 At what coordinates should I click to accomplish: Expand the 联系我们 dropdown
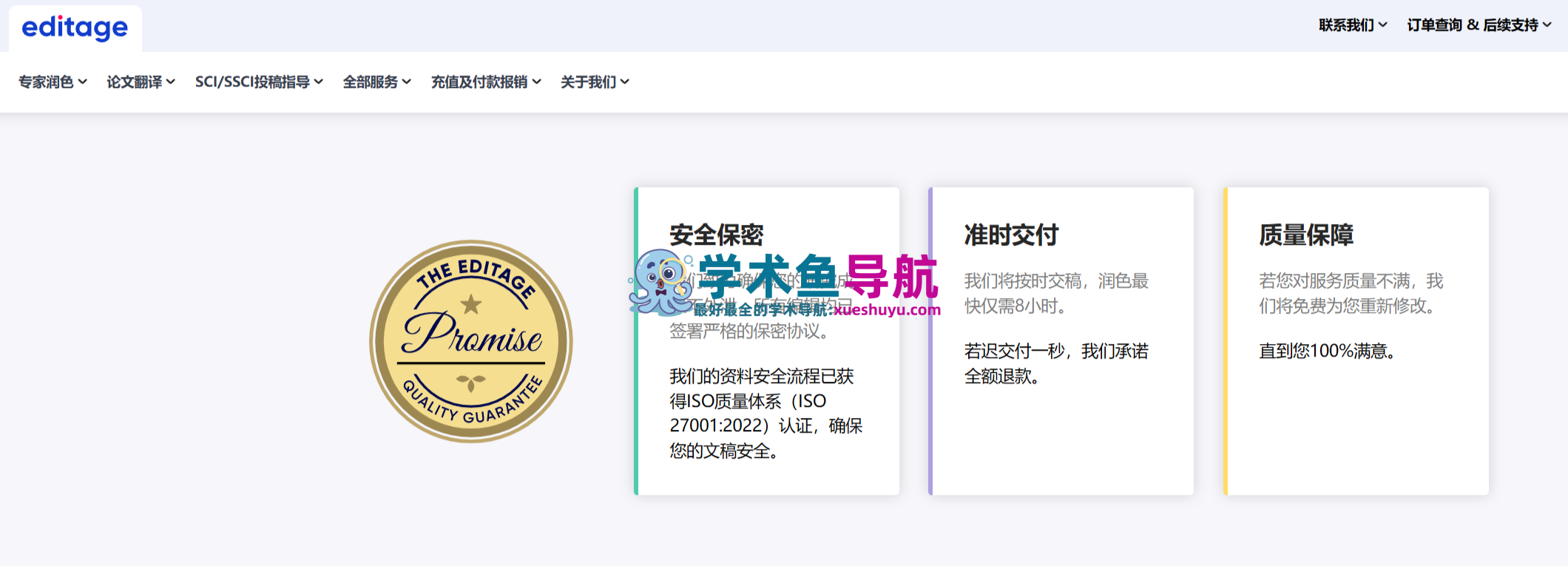(x=1353, y=25)
